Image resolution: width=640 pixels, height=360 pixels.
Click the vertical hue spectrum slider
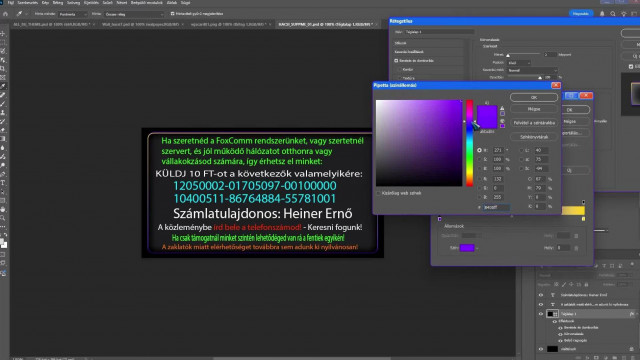click(x=470, y=143)
